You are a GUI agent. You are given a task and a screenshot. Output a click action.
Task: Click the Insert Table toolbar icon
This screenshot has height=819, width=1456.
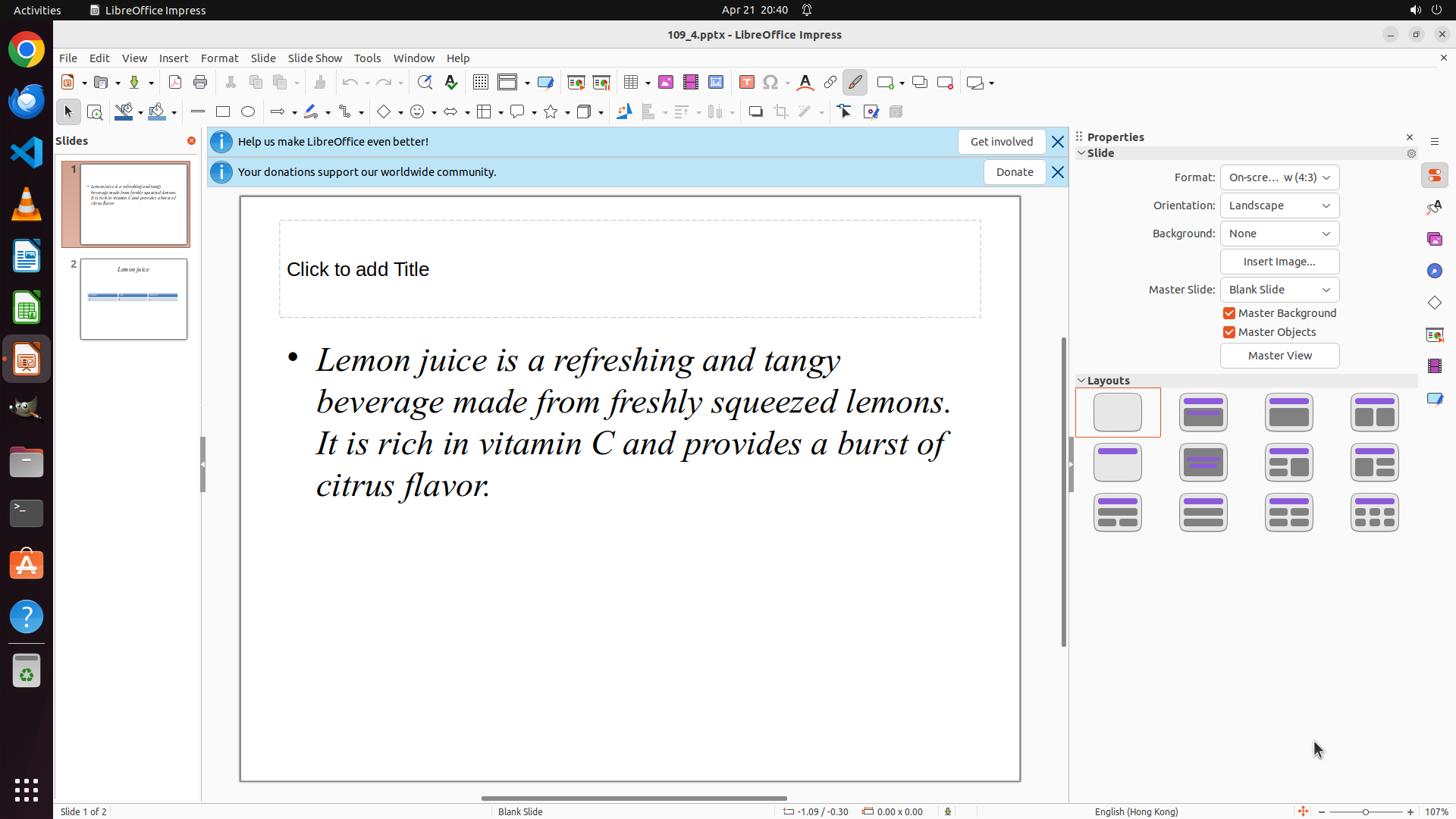click(630, 83)
